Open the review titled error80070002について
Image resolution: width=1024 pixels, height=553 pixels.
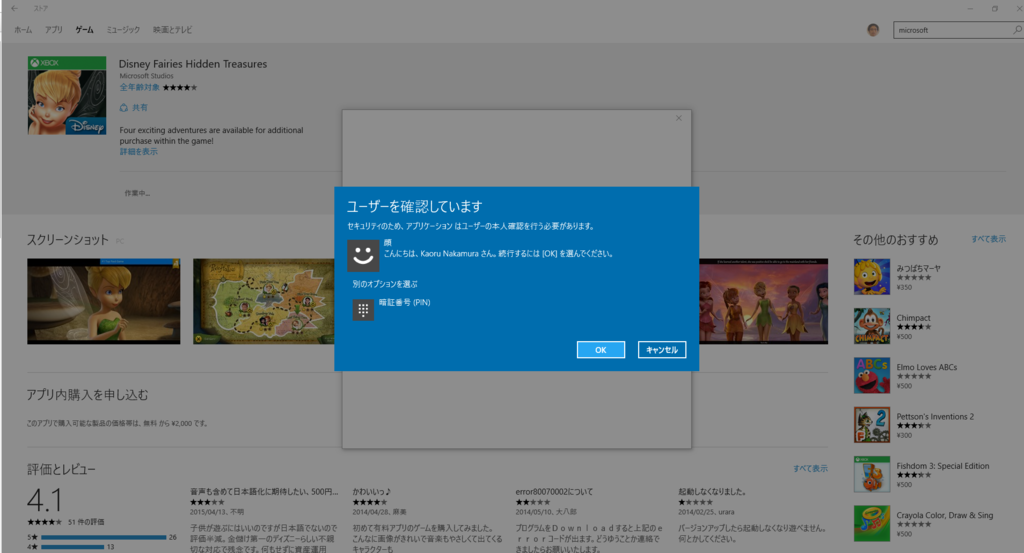coord(554,492)
